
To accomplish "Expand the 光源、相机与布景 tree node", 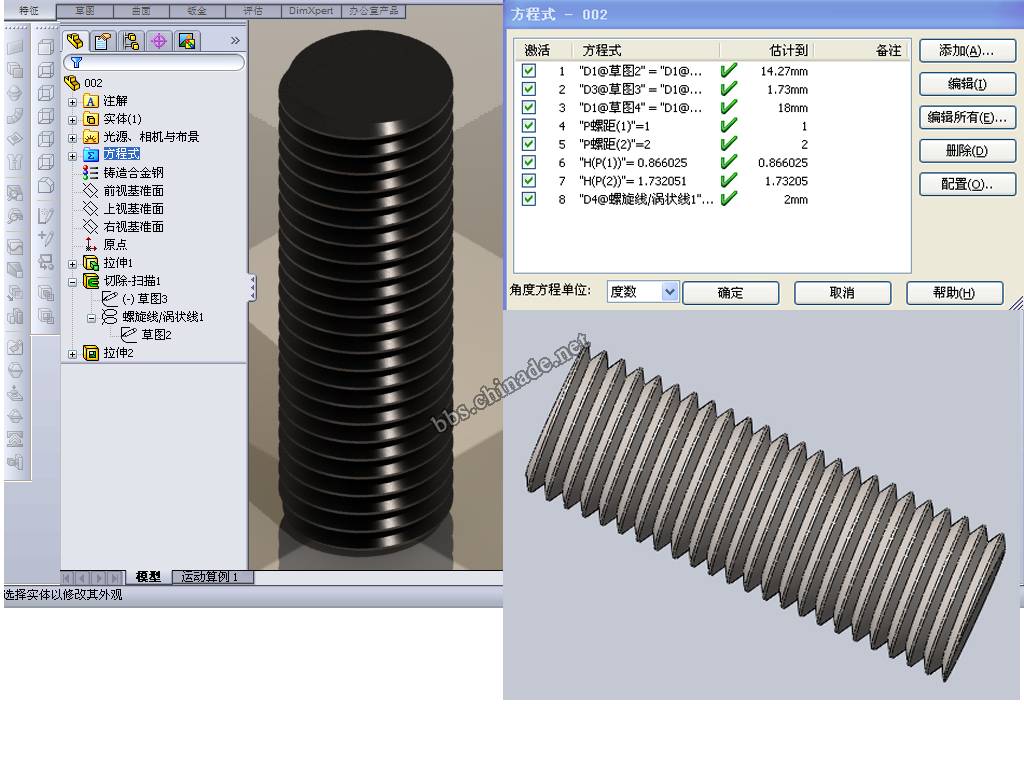I will (72, 138).
